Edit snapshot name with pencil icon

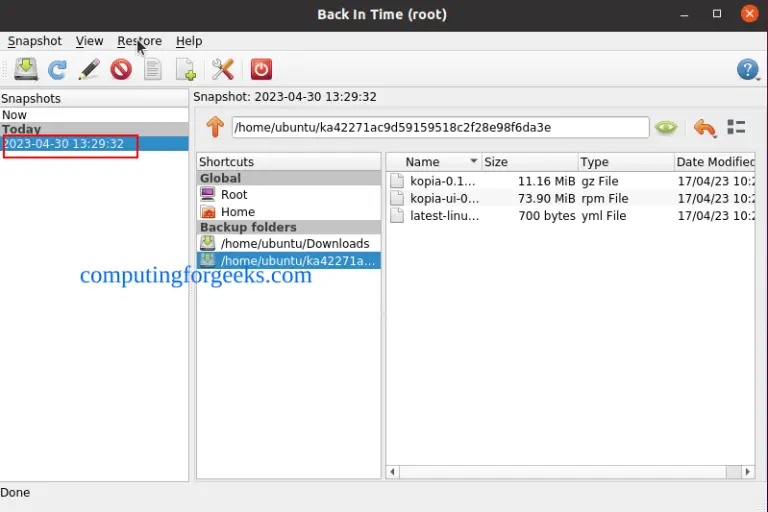[x=89, y=69]
